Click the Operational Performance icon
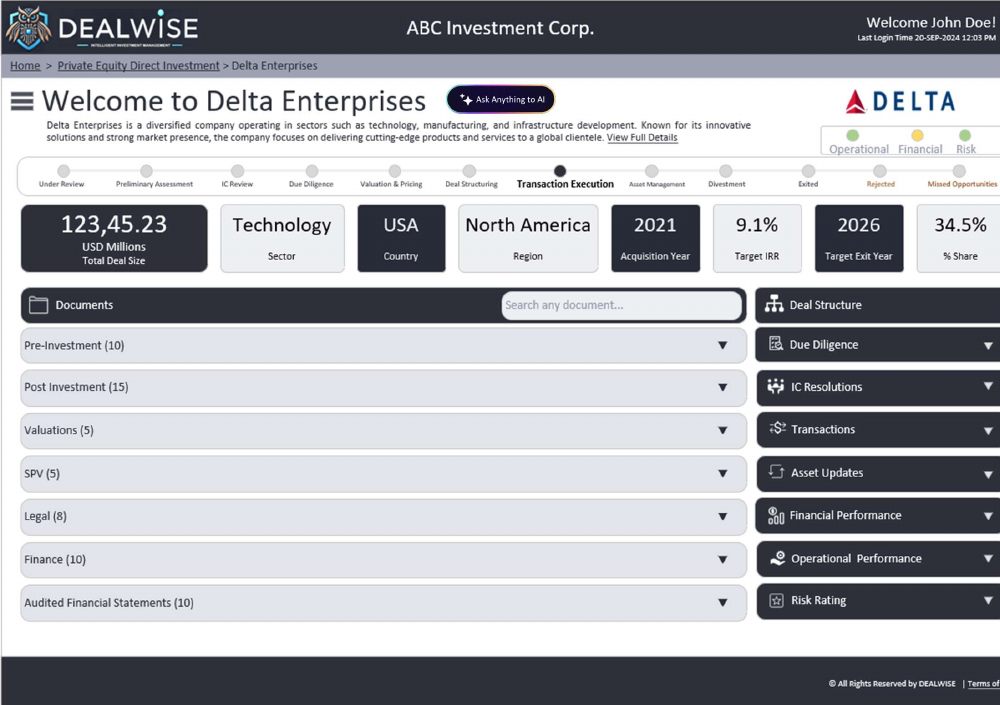 (777, 558)
